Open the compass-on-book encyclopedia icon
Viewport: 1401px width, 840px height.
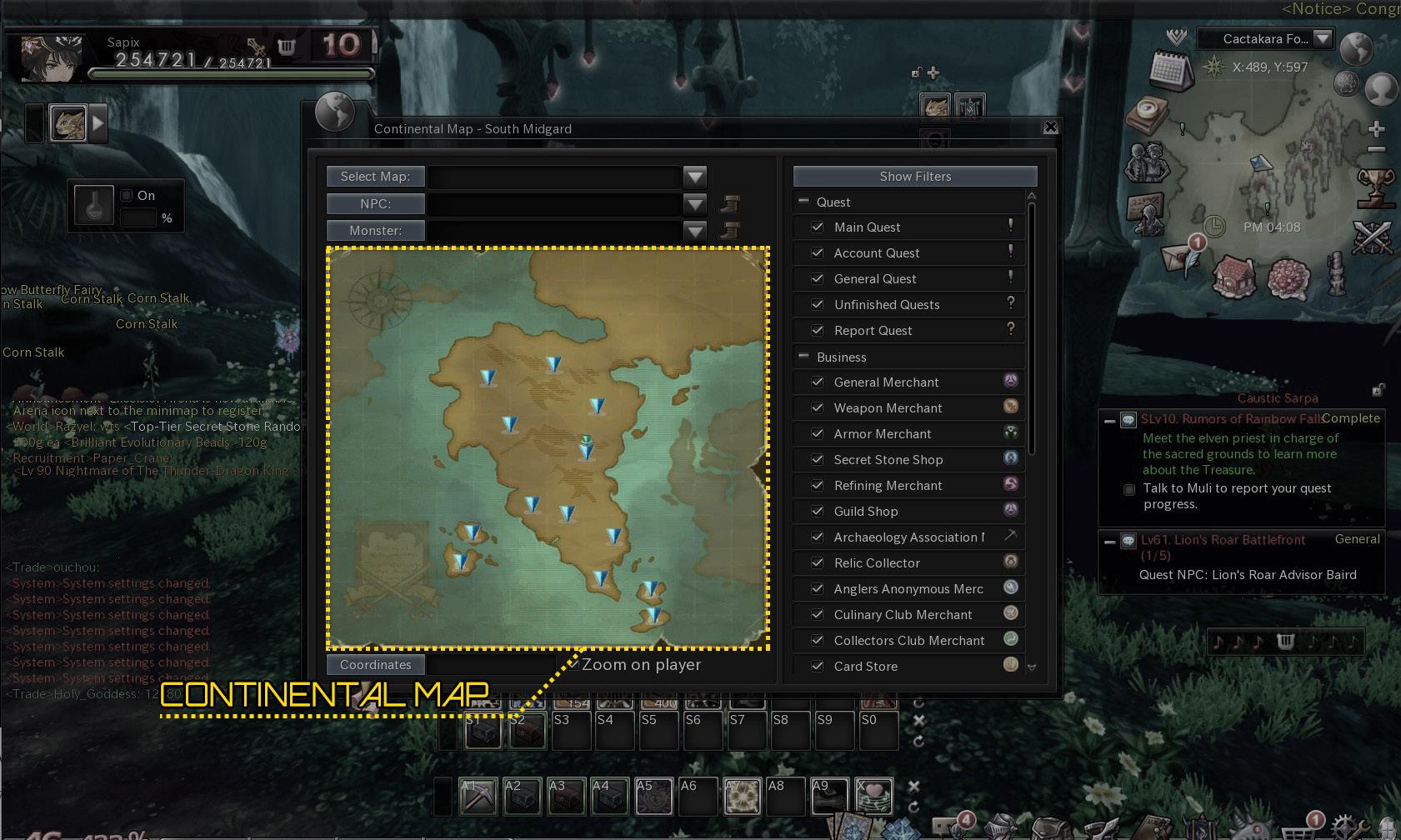[1147, 115]
